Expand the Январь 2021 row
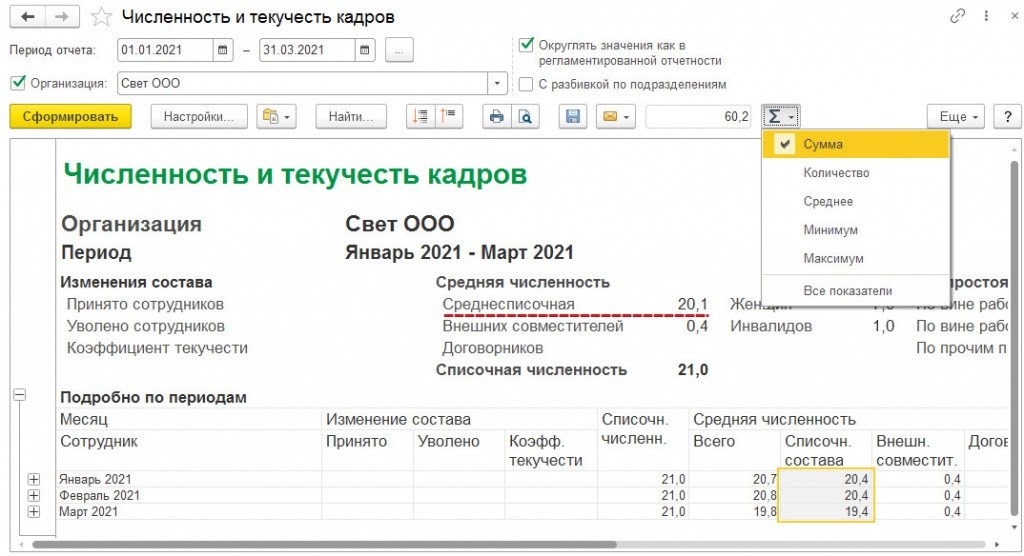1024x556 pixels. (35, 480)
